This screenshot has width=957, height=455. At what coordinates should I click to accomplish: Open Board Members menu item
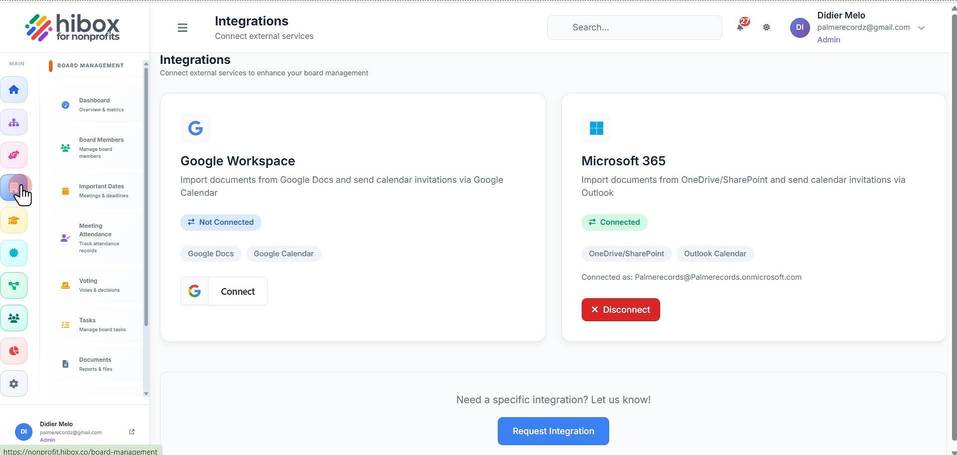[95, 148]
